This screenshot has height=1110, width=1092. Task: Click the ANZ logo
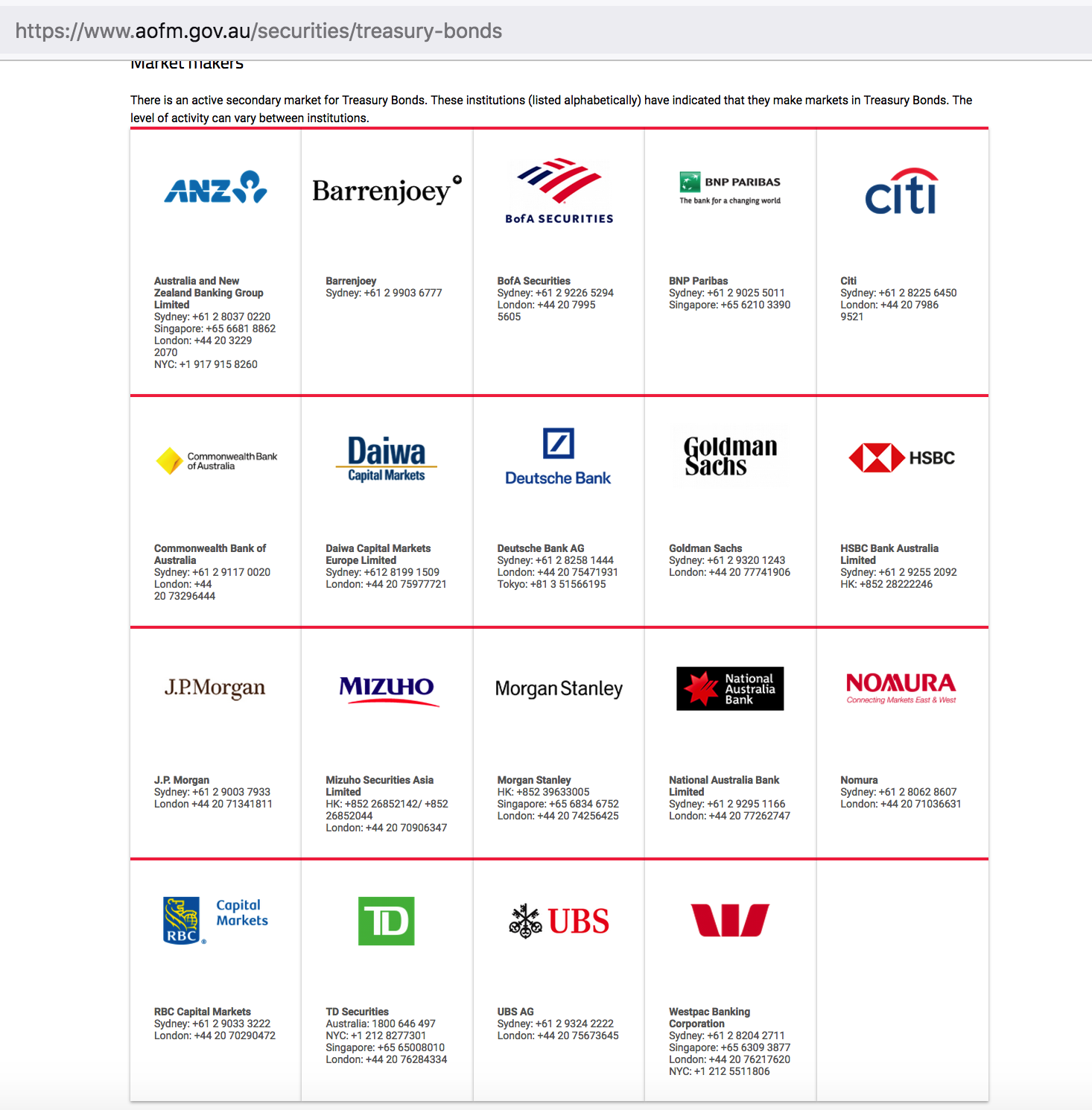[x=215, y=187]
